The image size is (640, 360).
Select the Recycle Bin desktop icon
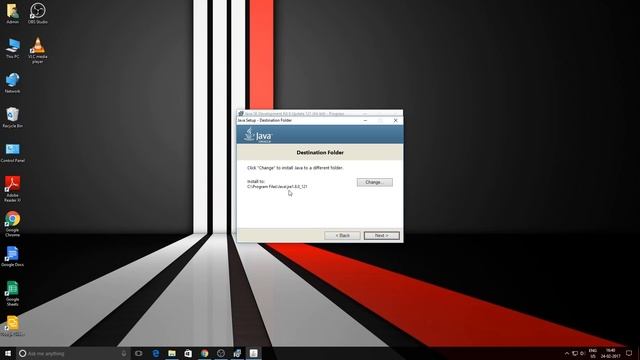pyautogui.click(x=13, y=118)
